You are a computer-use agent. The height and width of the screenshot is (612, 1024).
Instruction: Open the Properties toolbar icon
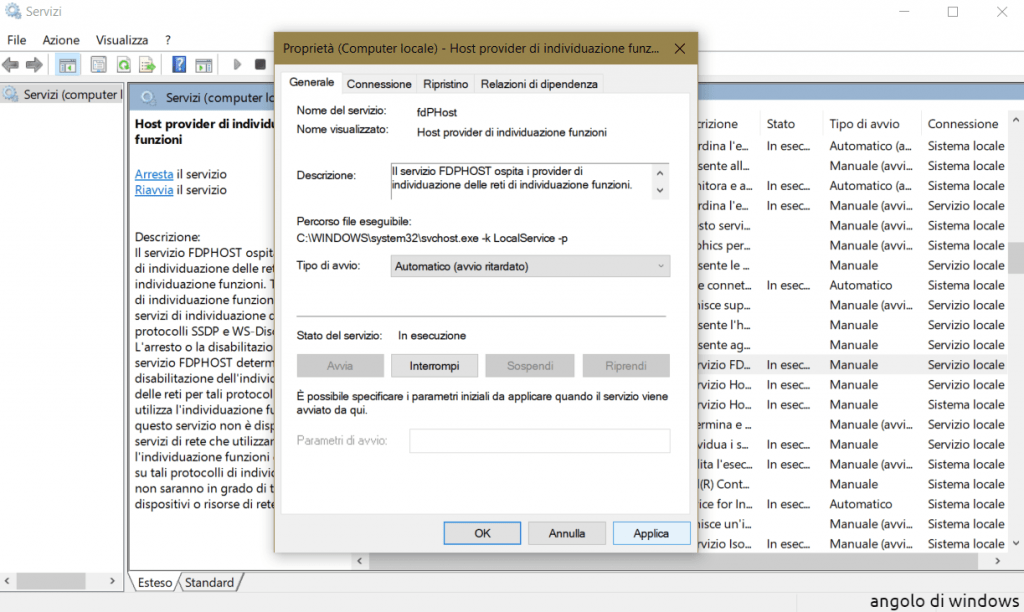pyautogui.click(x=98, y=65)
